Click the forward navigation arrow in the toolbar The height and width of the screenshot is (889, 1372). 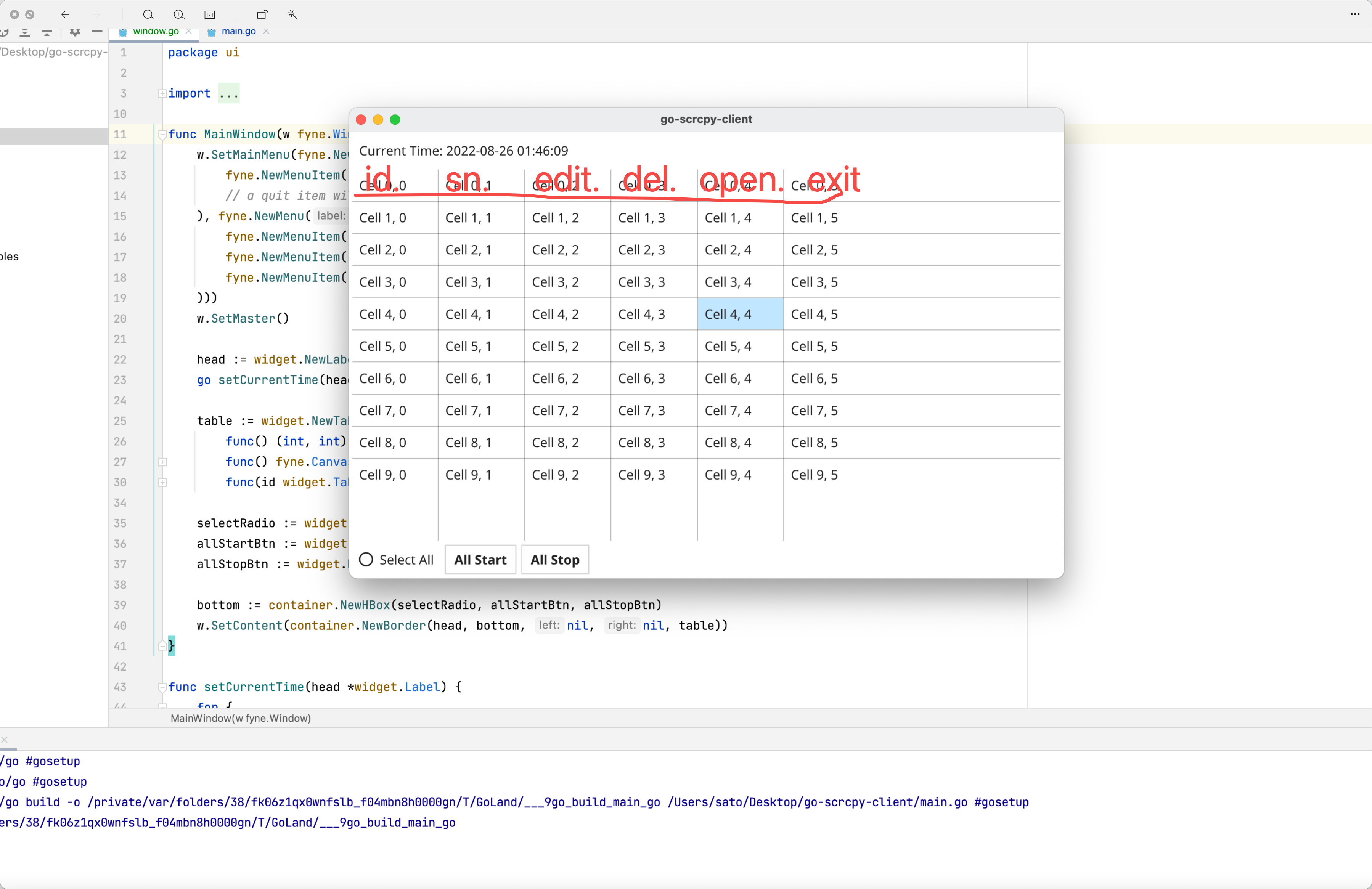[x=96, y=14]
